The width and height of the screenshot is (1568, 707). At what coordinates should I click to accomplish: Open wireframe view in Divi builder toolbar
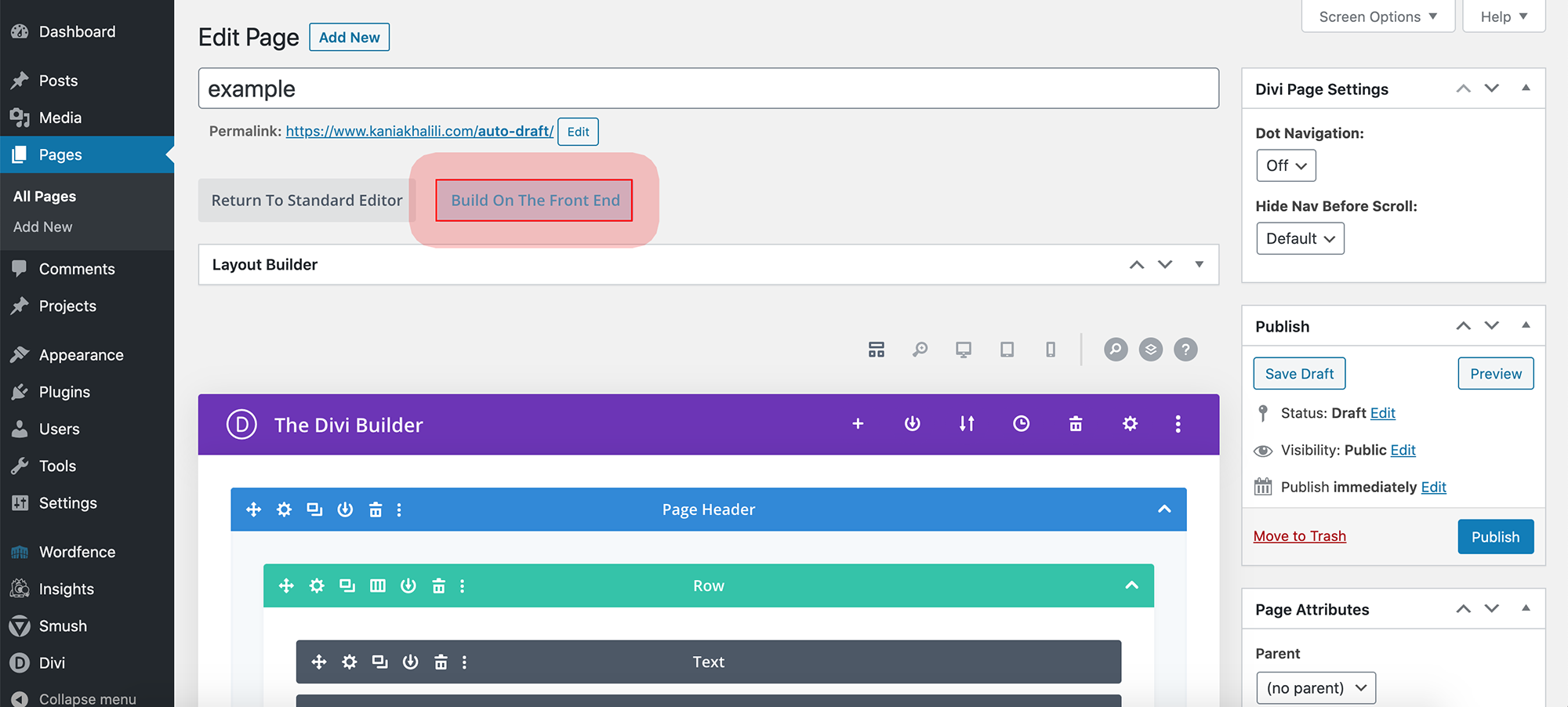point(877,350)
